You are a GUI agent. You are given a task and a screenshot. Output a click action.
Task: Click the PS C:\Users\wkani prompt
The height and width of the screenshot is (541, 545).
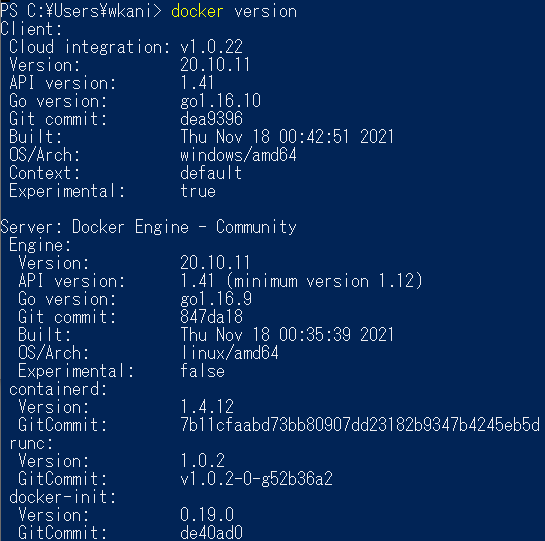click(81, 11)
